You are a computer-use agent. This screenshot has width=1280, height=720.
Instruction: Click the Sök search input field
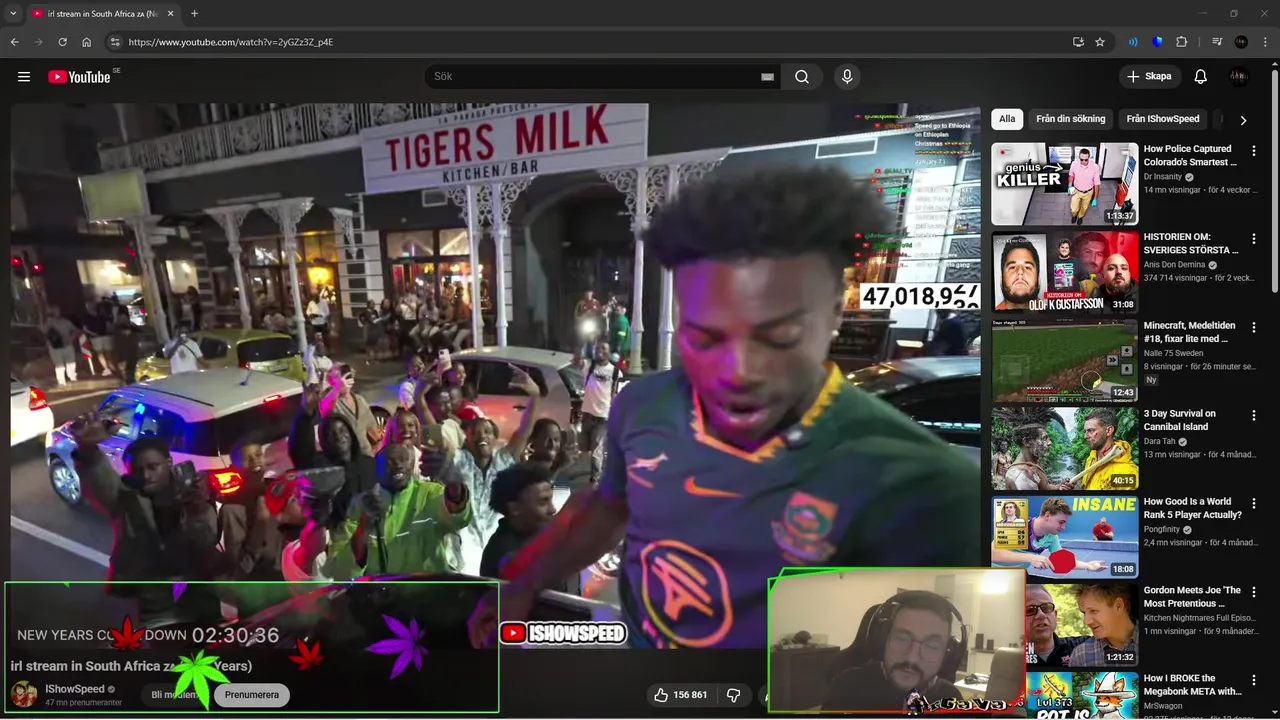pos(595,77)
